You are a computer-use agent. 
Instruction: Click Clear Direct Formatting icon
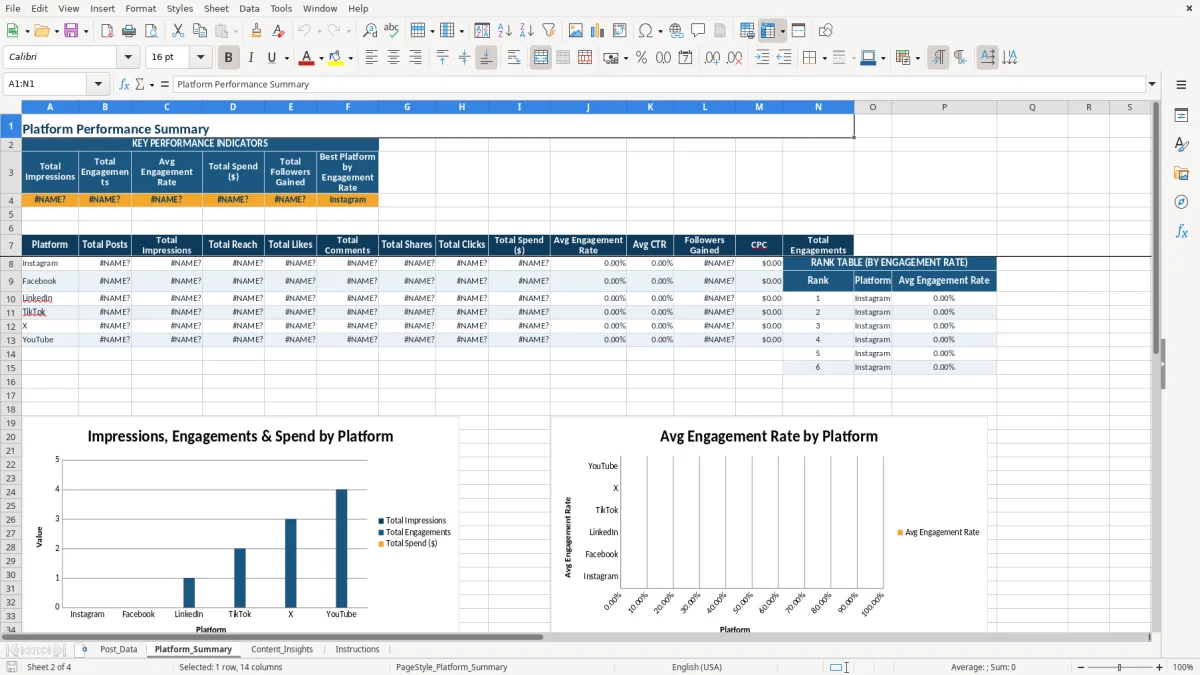click(278, 31)
